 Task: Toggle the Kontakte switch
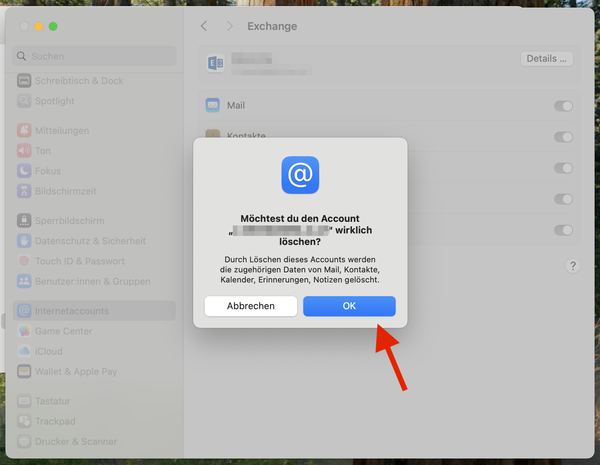coord(563,137)
